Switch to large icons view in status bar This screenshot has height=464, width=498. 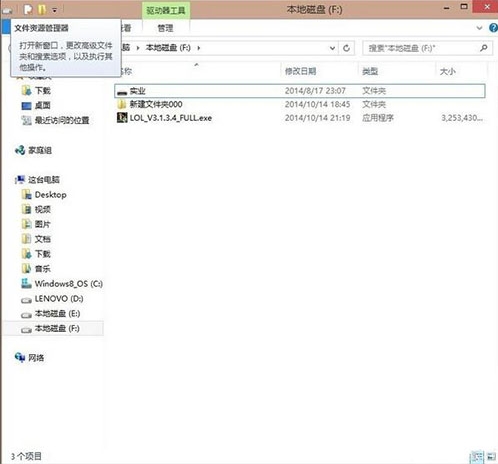coord(491,456)
